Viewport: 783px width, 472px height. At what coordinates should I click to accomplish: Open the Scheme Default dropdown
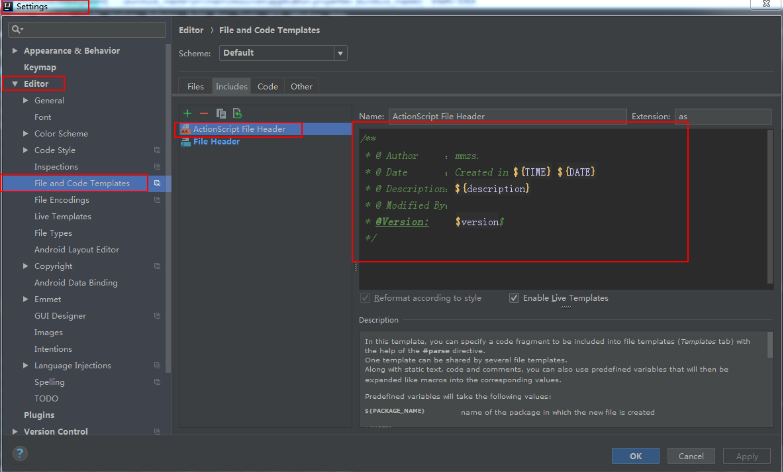(283, 53)
